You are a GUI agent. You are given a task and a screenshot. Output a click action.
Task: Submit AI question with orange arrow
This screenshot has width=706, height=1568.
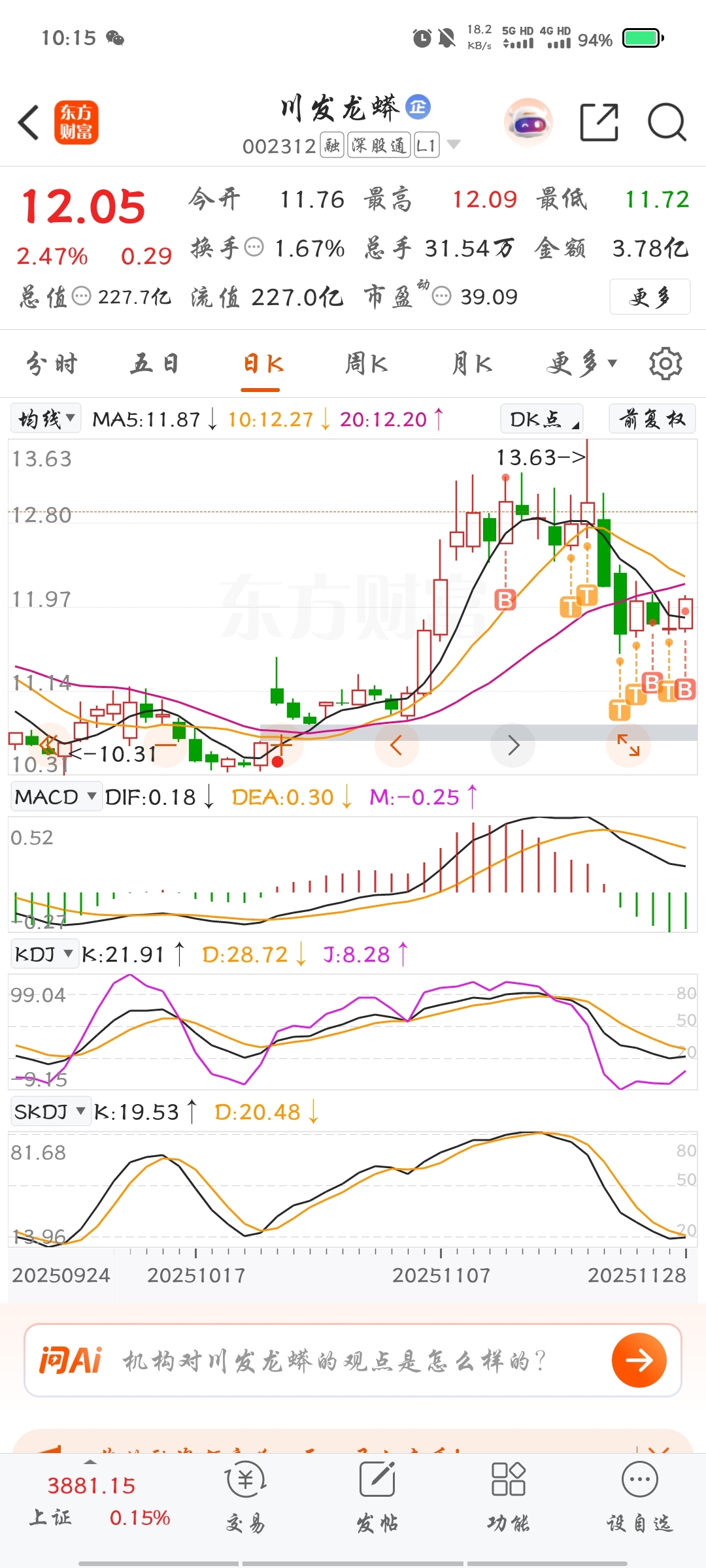(x=639, y=1360)
